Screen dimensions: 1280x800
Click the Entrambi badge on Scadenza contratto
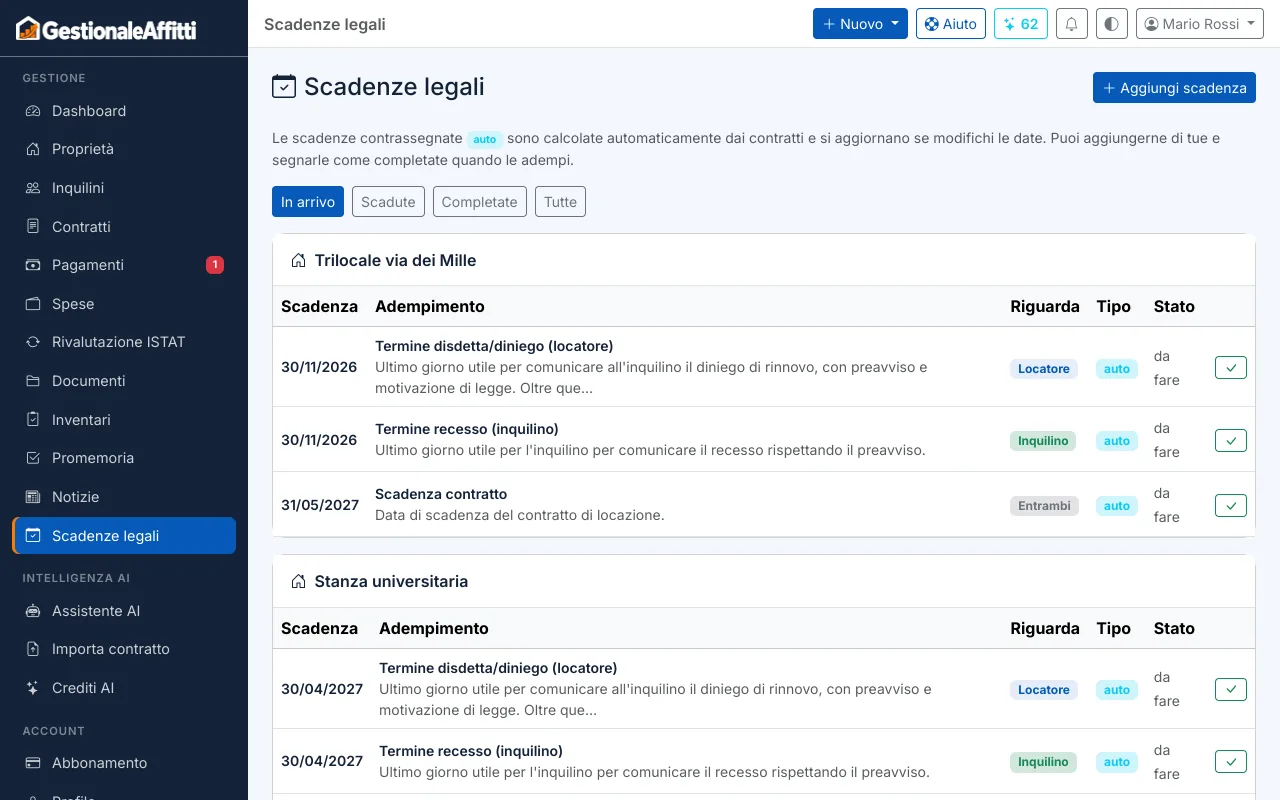[1044, 506]
